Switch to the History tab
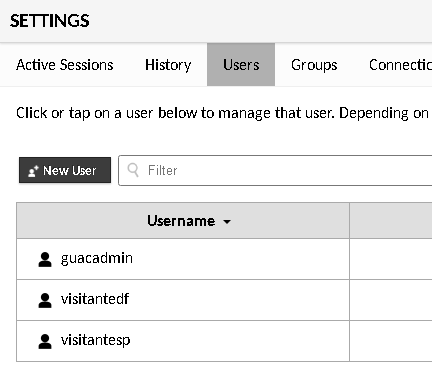 coord(168,65)
